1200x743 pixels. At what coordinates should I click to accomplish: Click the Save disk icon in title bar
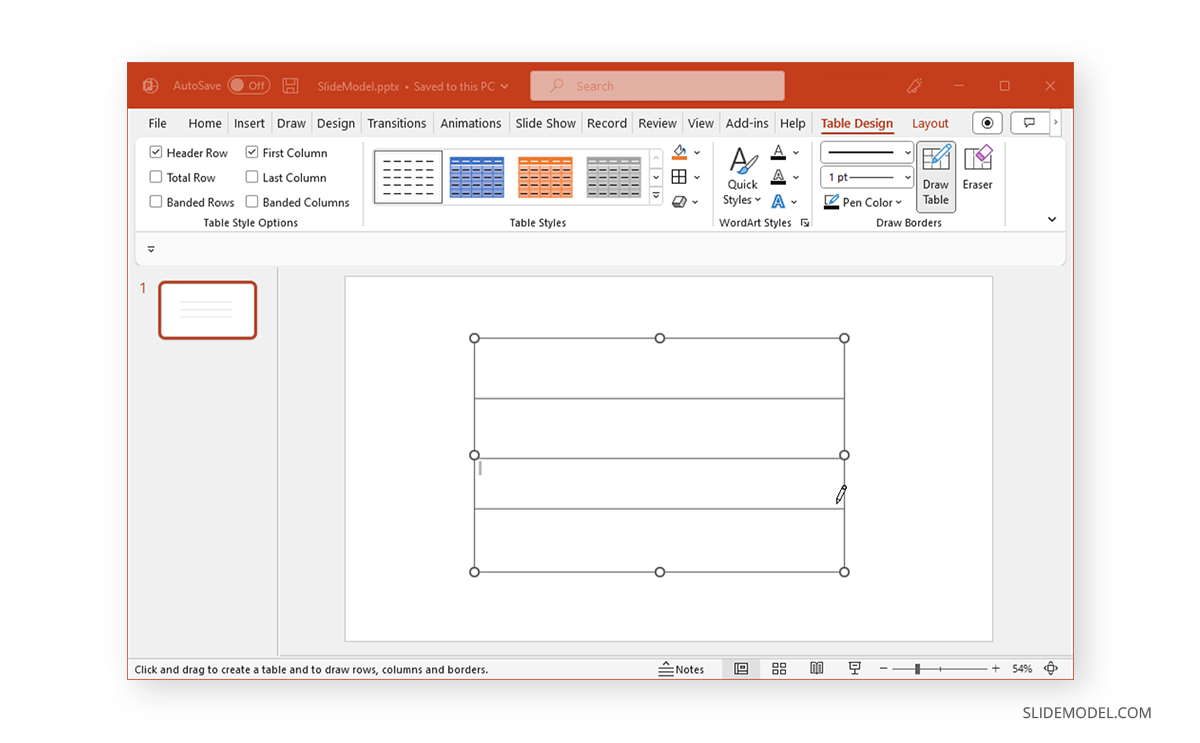pos(290,86)
